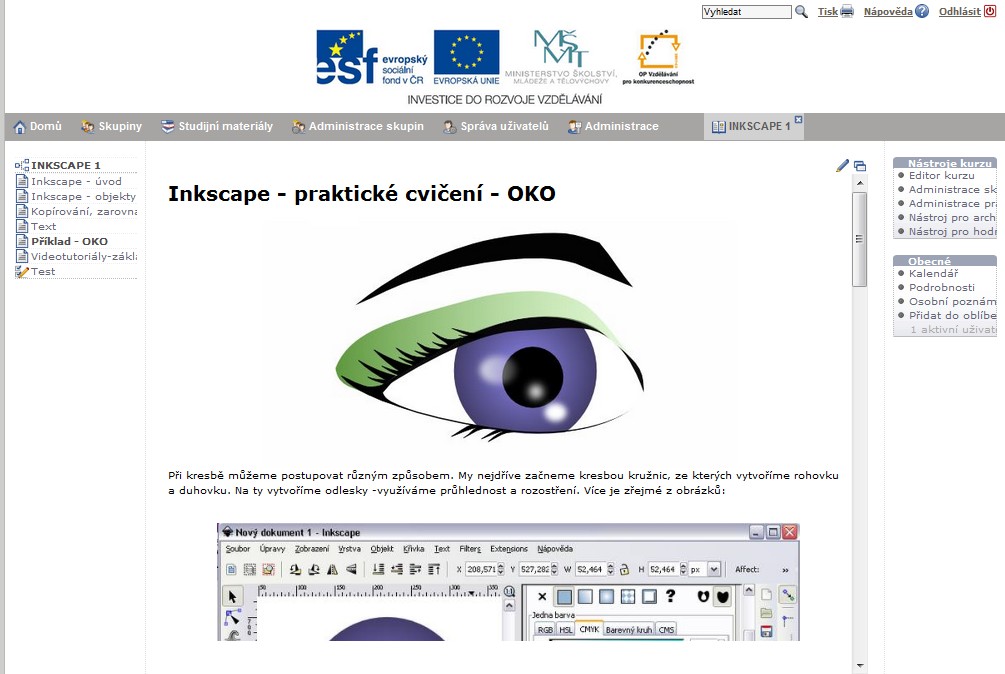This screenshot has width=1005, height=674.
Task: Open the 'Nástroj pro hod…' link
Action: [952, 232]
